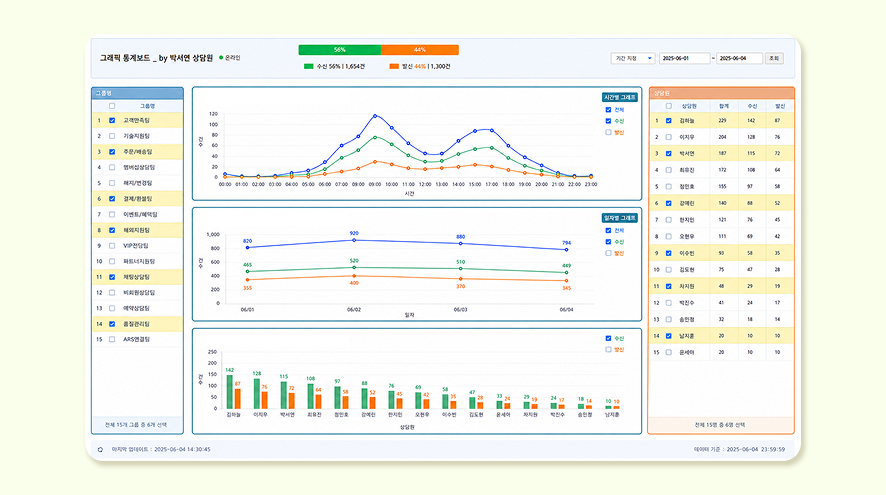Viewport: 886px width, 495px height.
Task: Check 발신 in the 시간별 그래프 legend
Action: (x=609, y=132)
